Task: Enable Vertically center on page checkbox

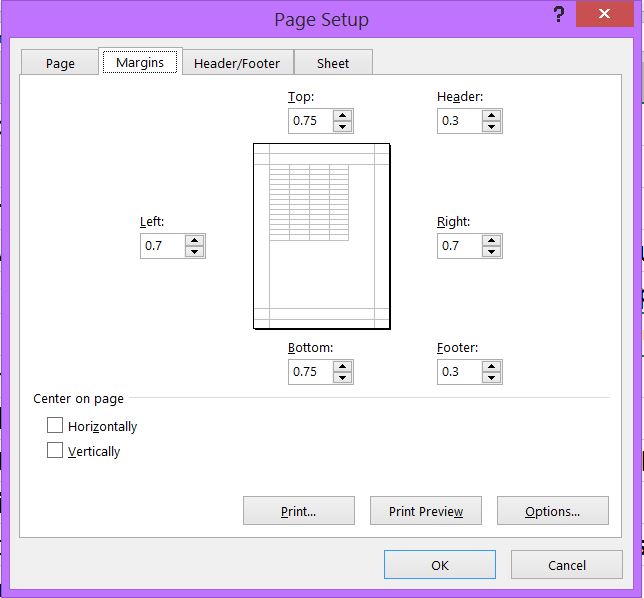Action: coord(55,450)
